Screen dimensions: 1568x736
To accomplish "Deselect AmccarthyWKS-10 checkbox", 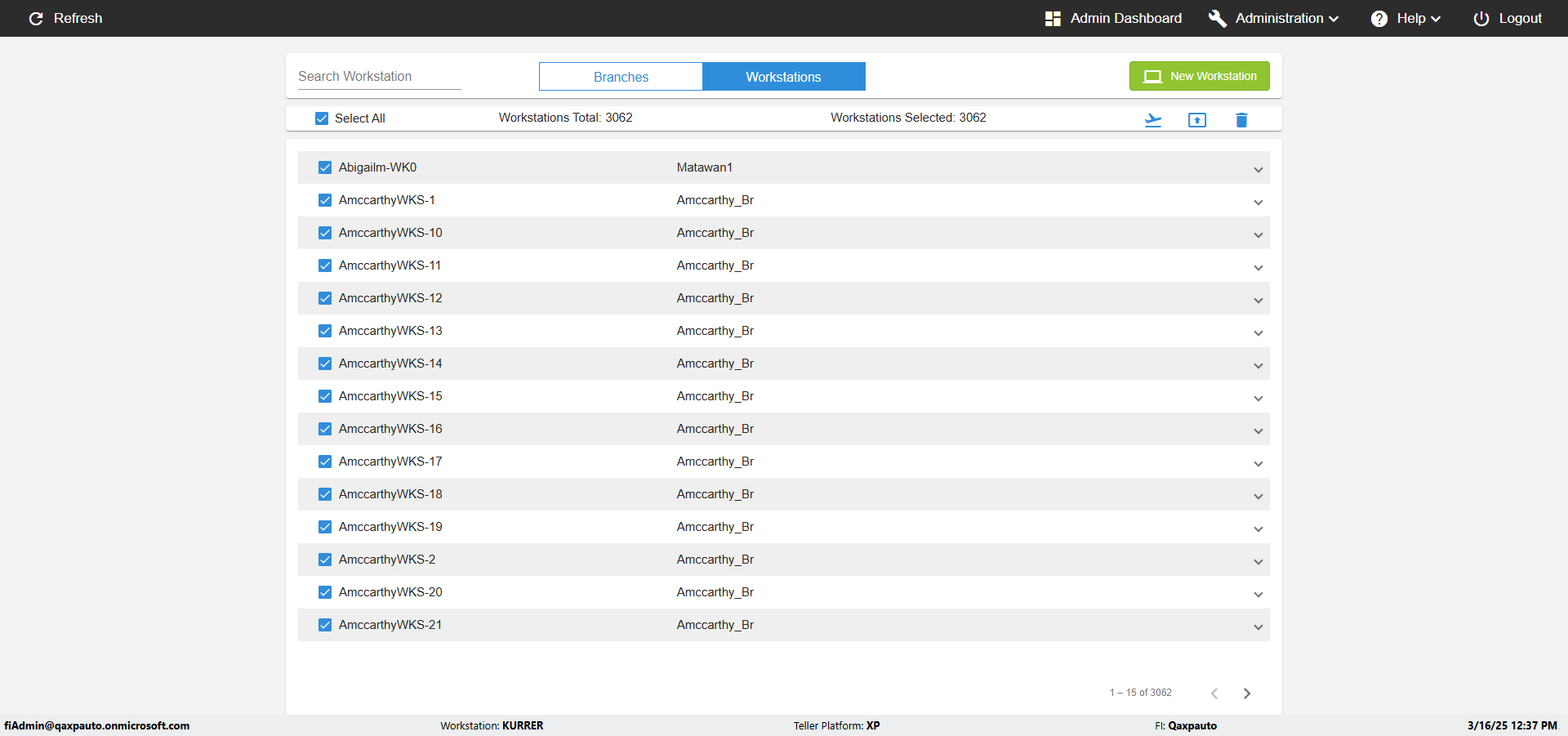I will 325,233.
